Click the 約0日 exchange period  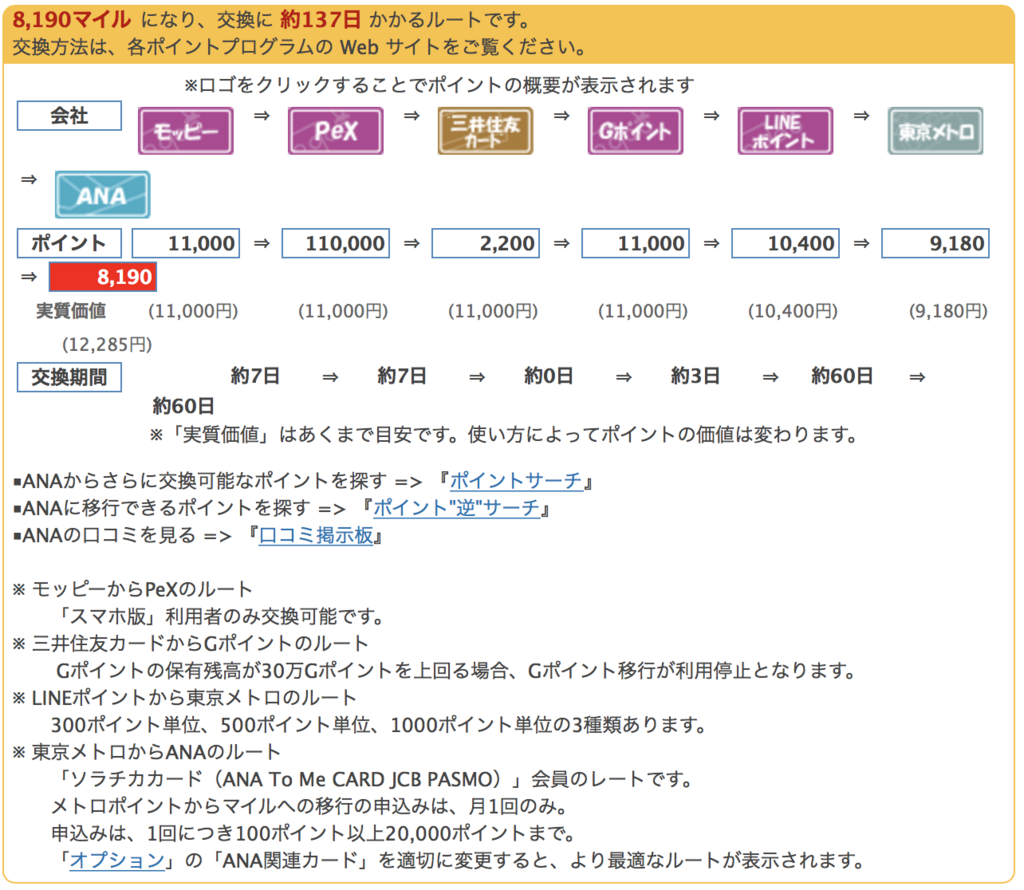[x=549, y=376]
